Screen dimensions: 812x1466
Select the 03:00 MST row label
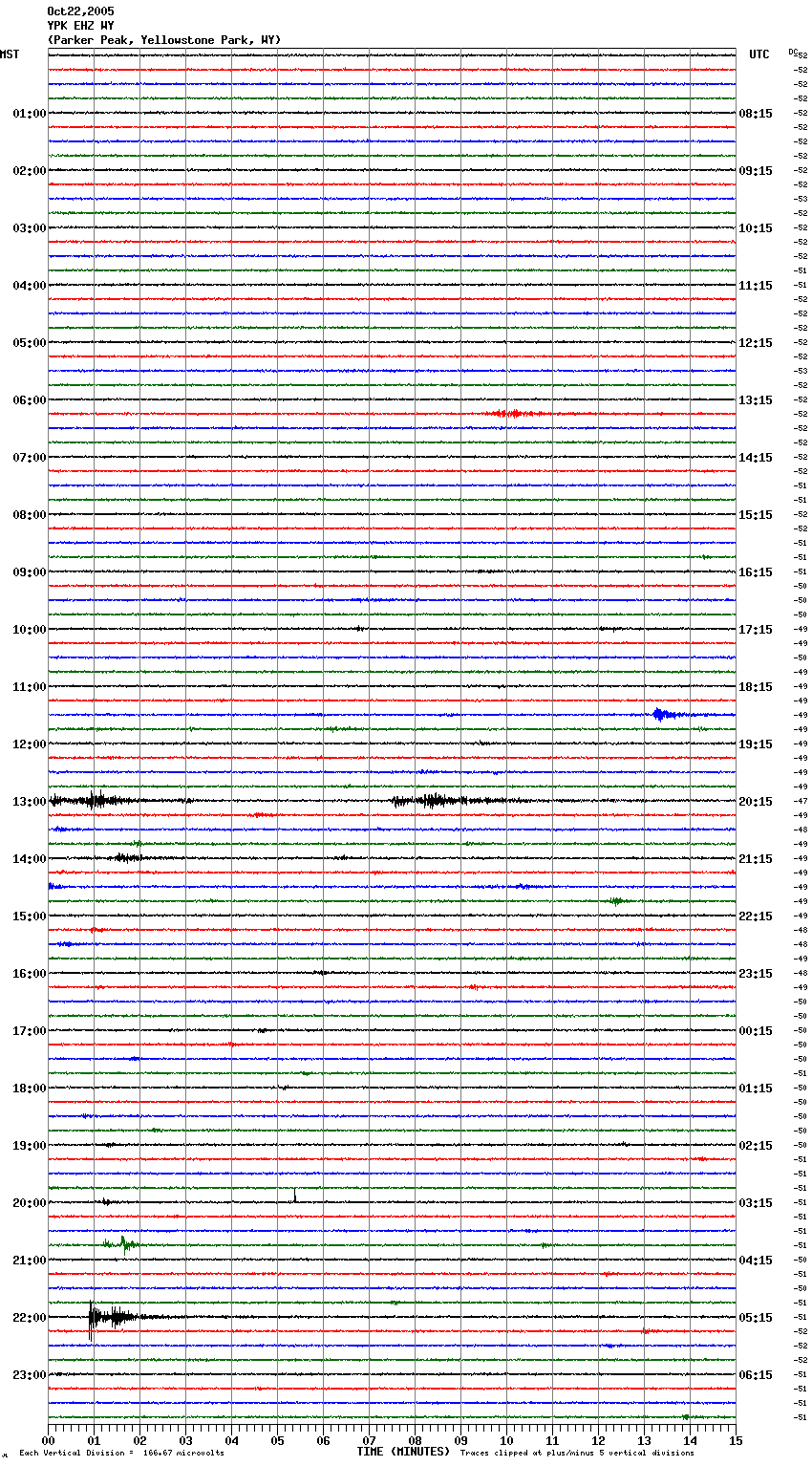click(30, 228)
